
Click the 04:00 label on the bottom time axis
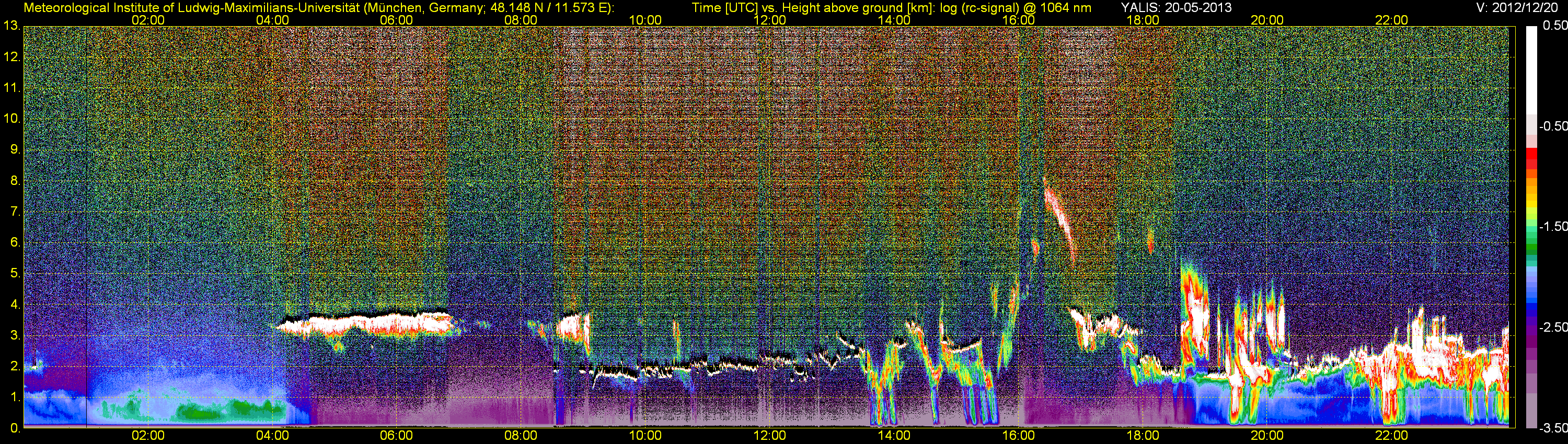[272, 436]
